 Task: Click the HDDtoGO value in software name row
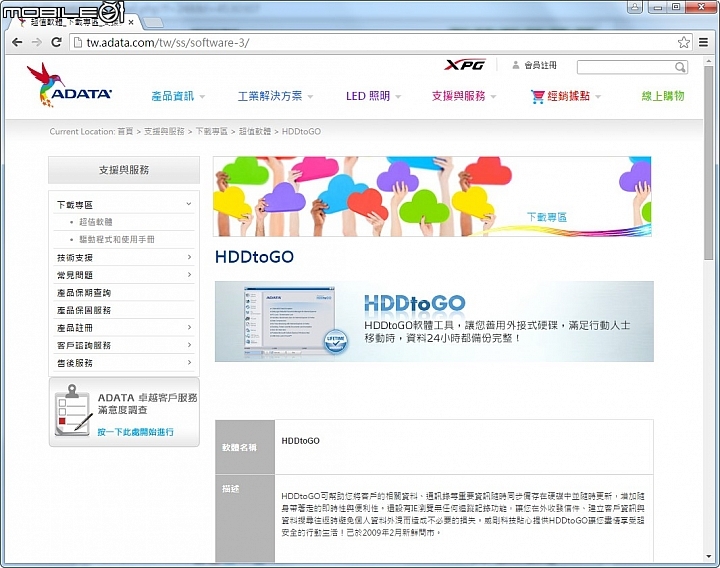coord(300,441)
